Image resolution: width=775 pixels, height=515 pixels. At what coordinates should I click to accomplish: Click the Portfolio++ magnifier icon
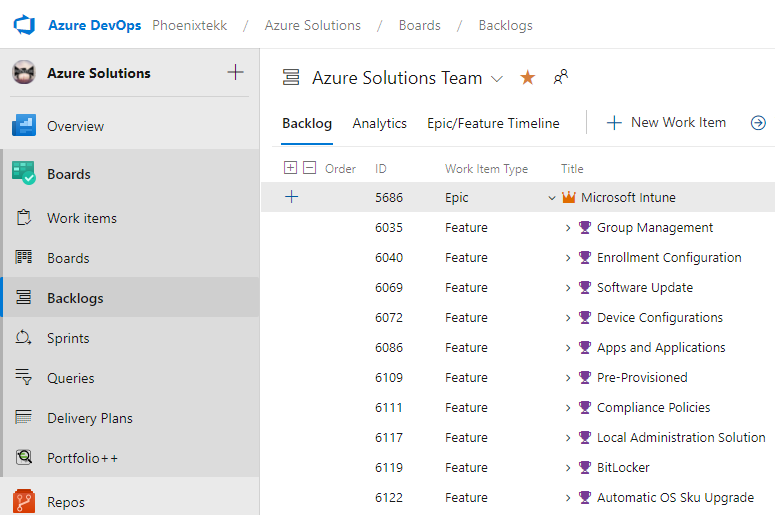tap(24, 457)
